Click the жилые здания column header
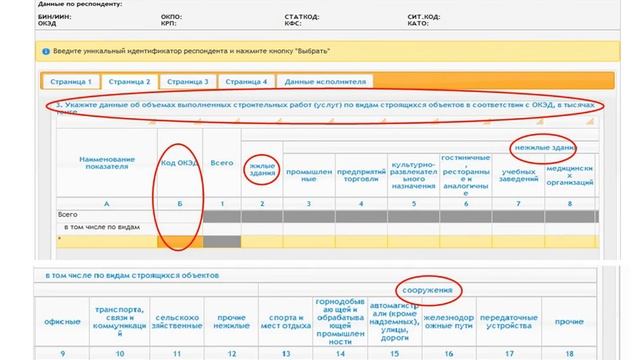This screenshot has width=640, height=360. pos(262,169)
